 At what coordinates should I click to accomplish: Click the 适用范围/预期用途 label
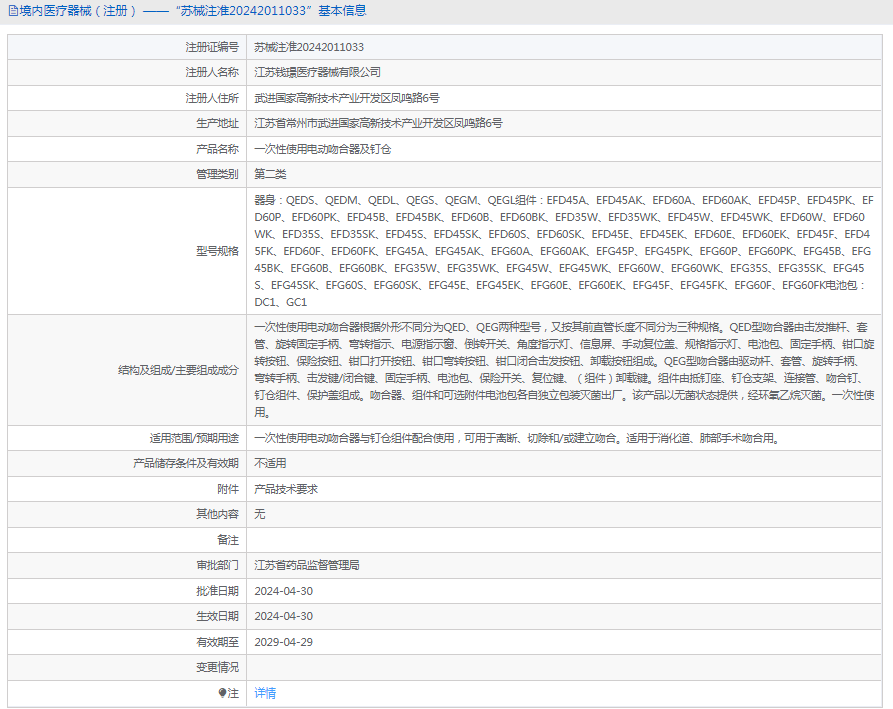[x=194, y=438]
